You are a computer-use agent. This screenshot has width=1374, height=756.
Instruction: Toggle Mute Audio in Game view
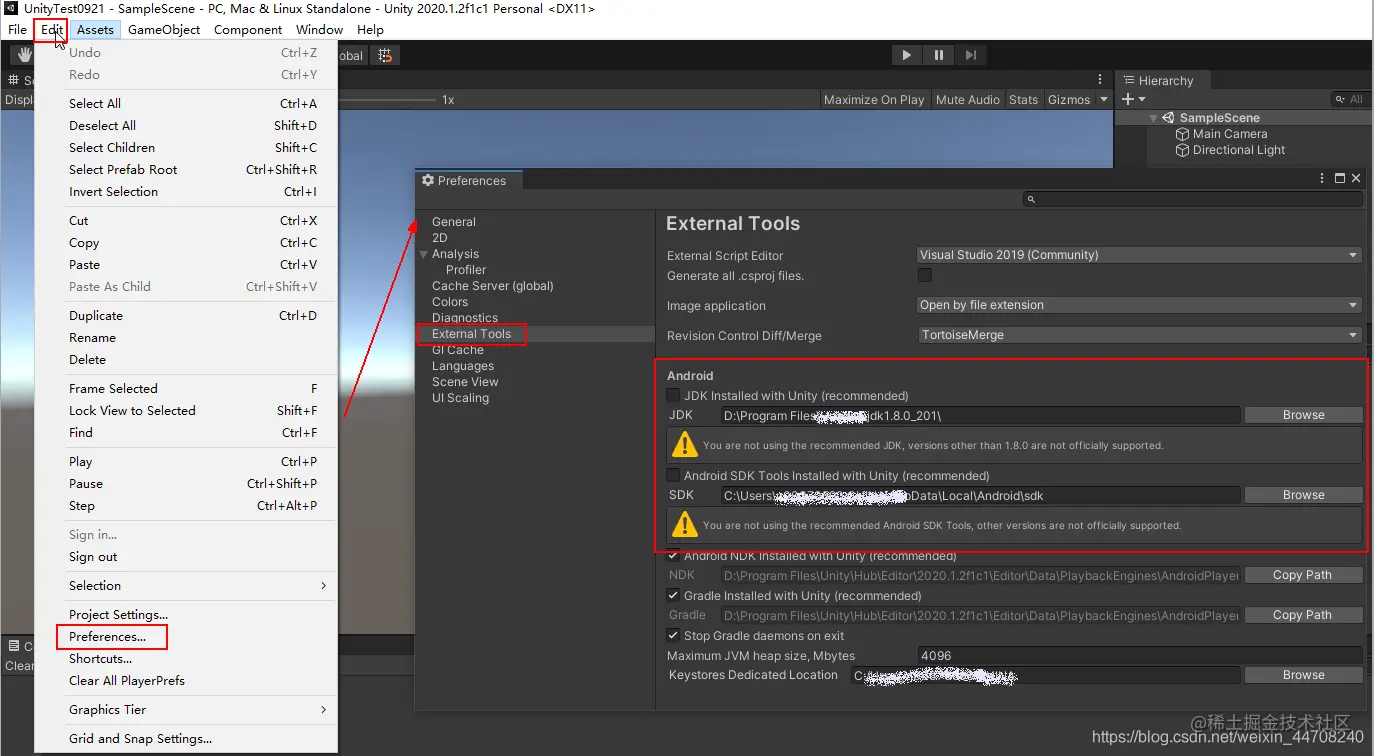coord(968,99)
